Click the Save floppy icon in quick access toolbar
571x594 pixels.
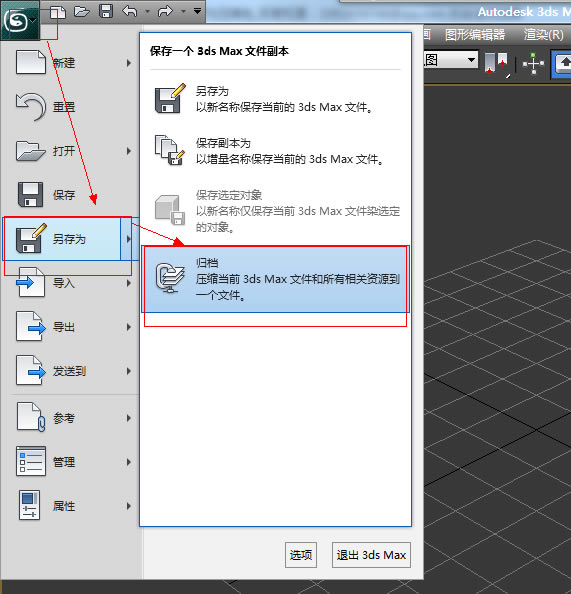(x=106, y=11)
